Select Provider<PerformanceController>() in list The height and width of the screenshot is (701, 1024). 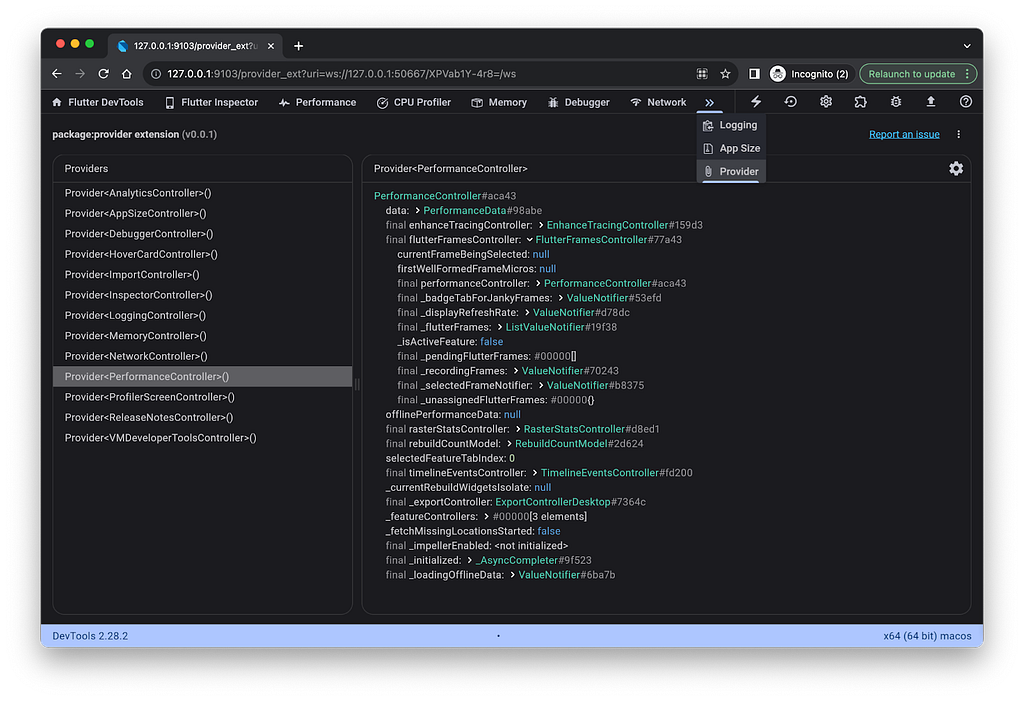point(202,376)
